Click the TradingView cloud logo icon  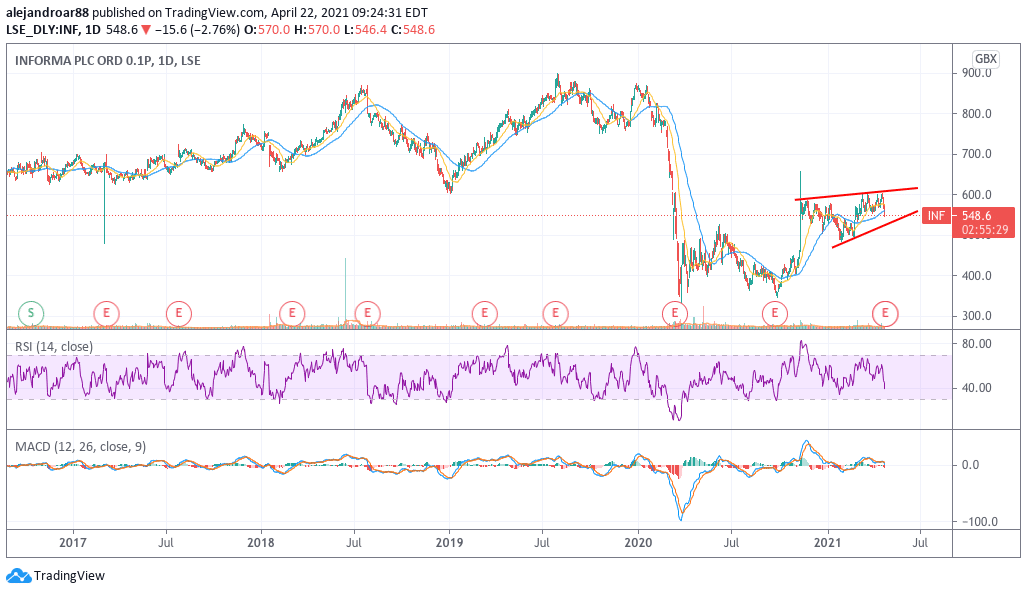pos(18,576)
